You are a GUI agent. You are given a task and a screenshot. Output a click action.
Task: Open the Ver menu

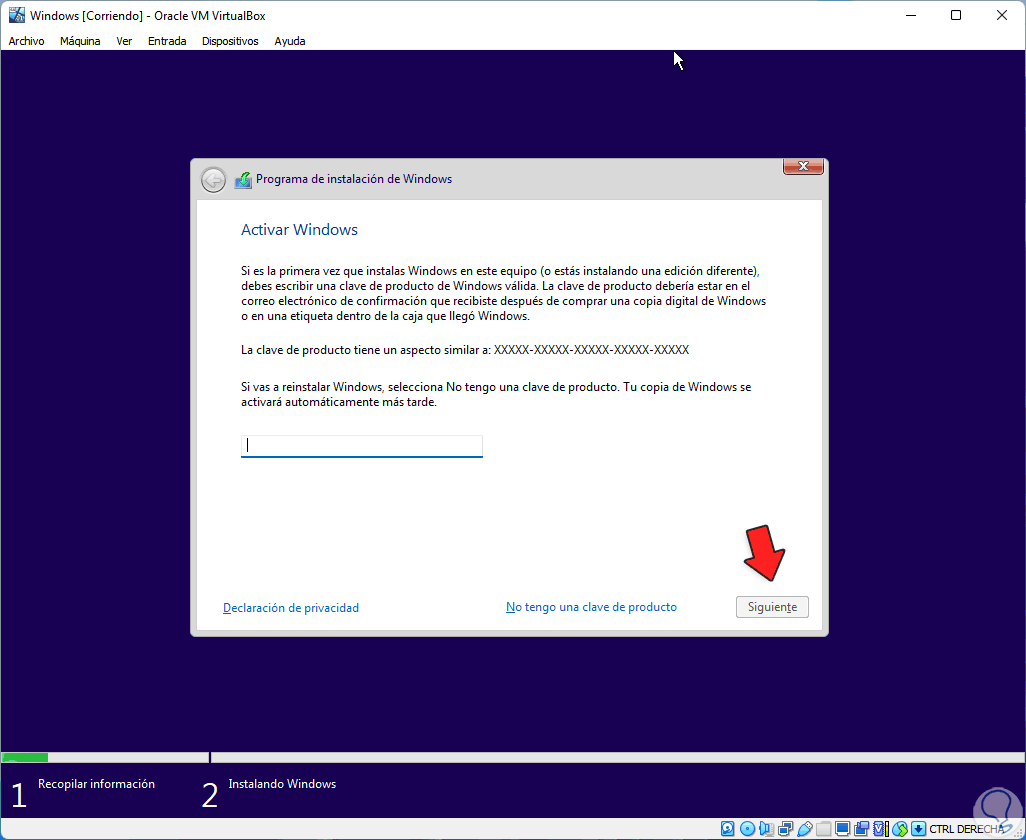tap(124, 41)
